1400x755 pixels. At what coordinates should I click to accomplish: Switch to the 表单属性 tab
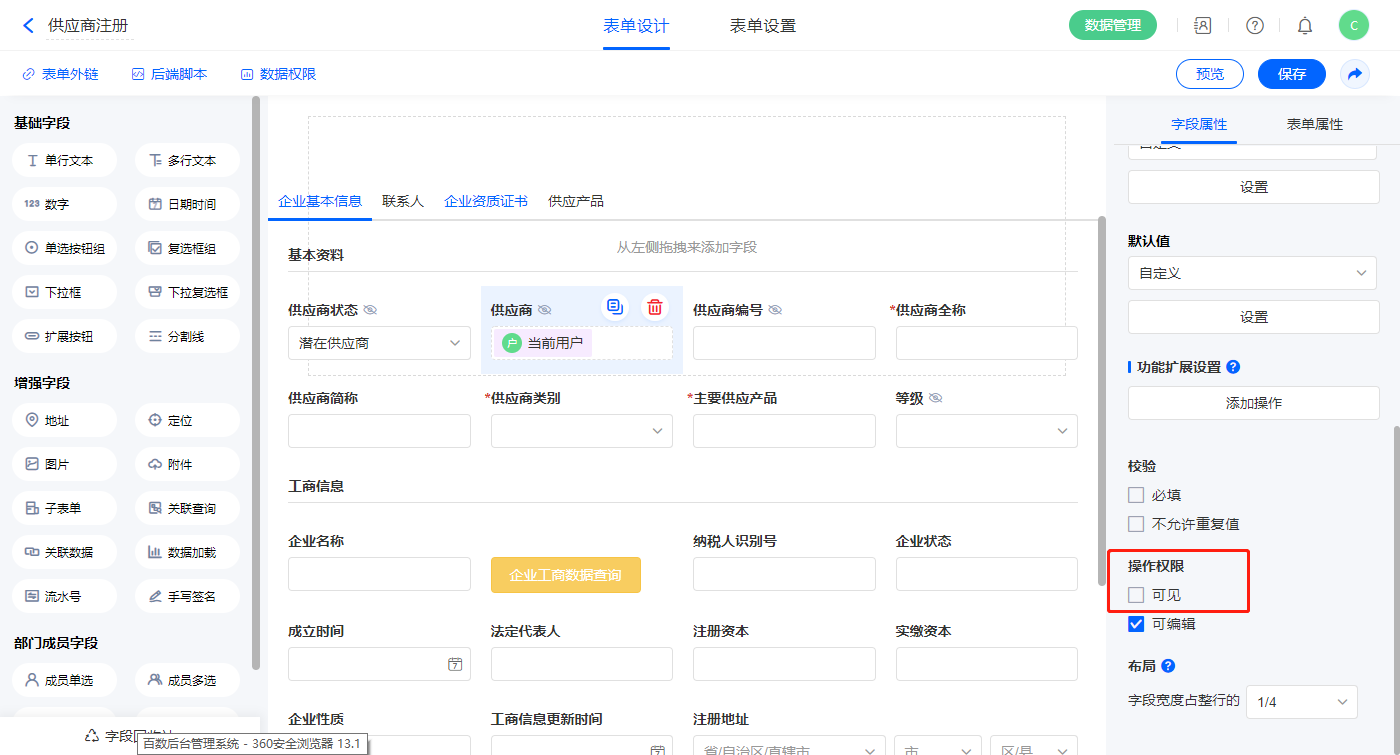1314,124
